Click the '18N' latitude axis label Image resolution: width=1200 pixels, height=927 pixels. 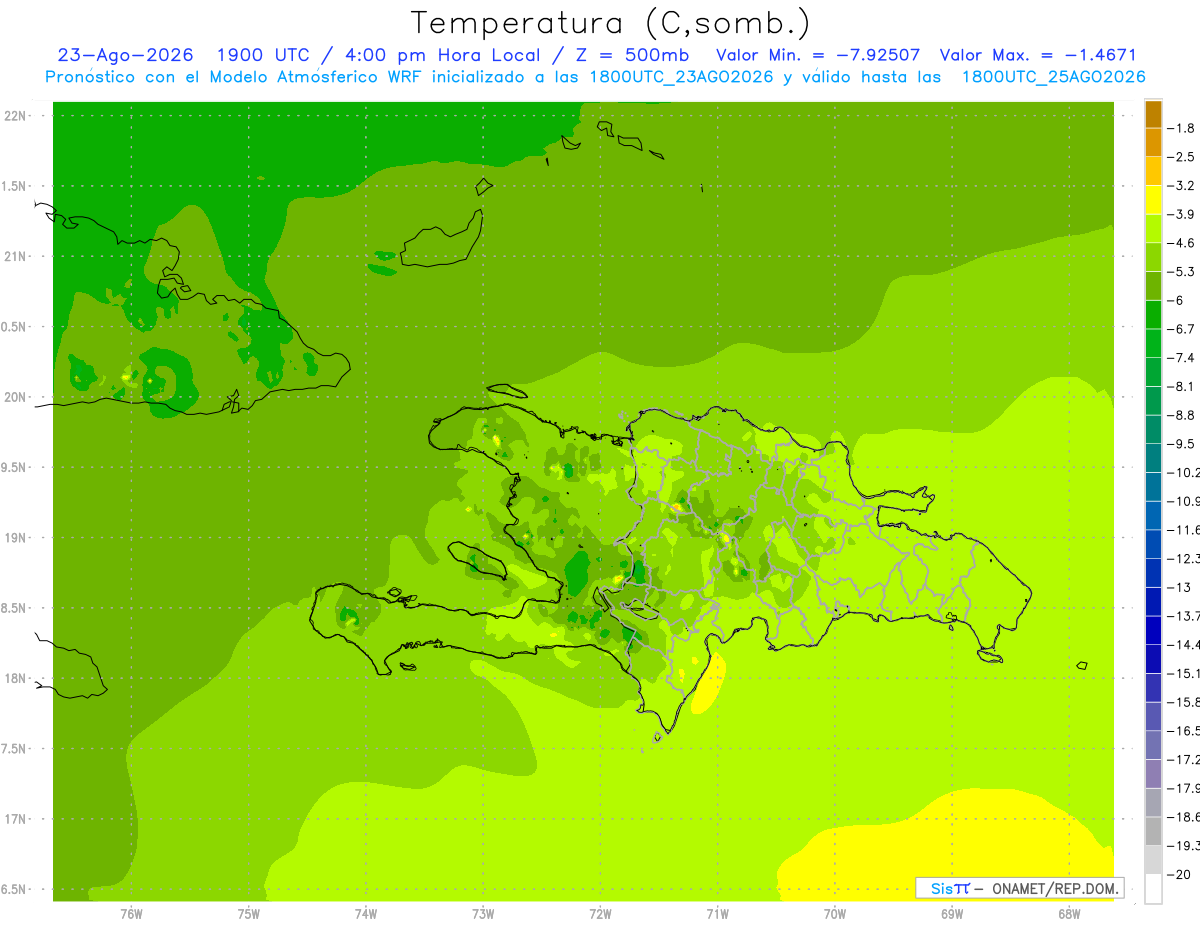coord(15,678)
